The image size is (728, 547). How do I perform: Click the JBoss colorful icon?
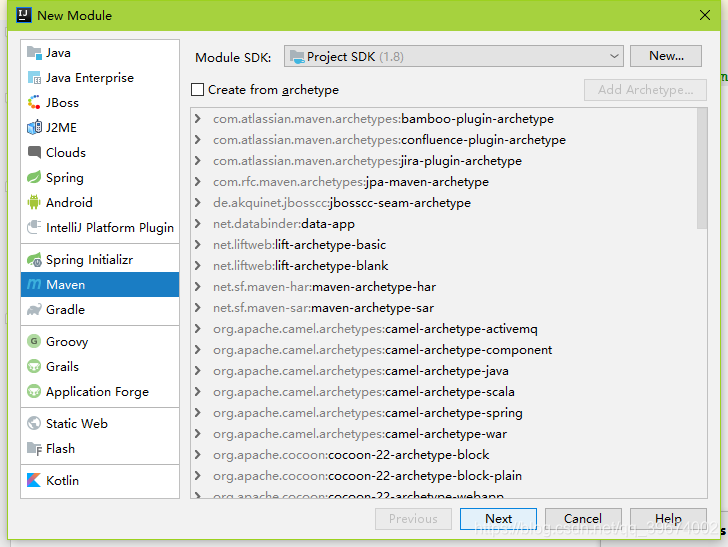(x=34, y=103)
